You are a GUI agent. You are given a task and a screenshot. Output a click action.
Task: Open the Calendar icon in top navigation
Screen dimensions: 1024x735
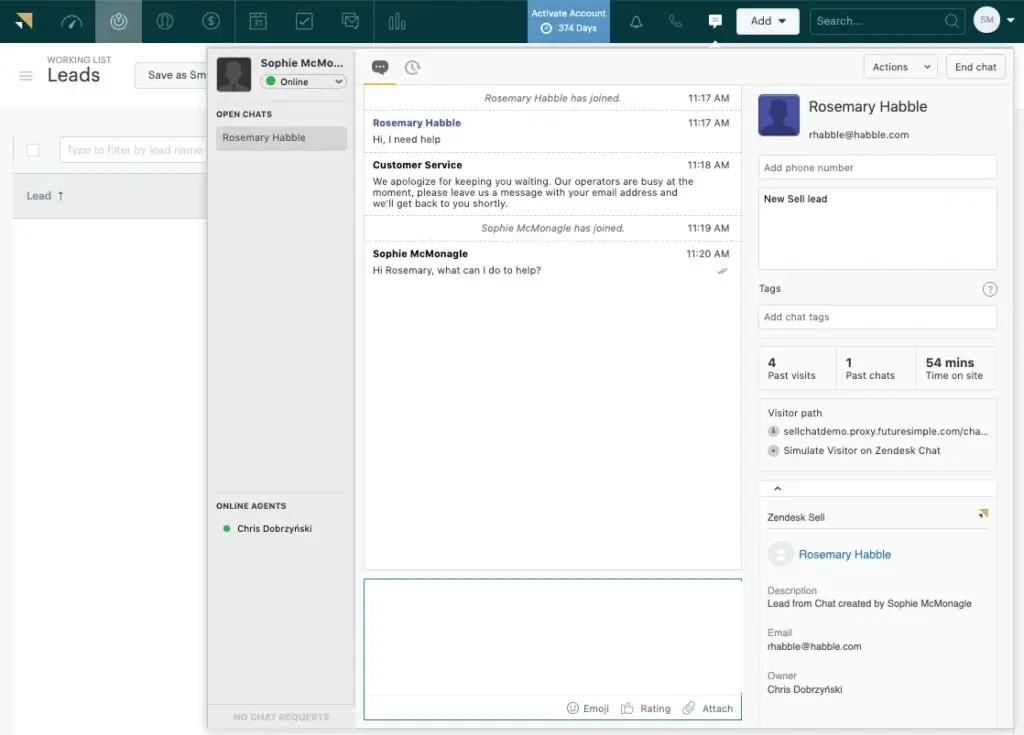(258, 22)
